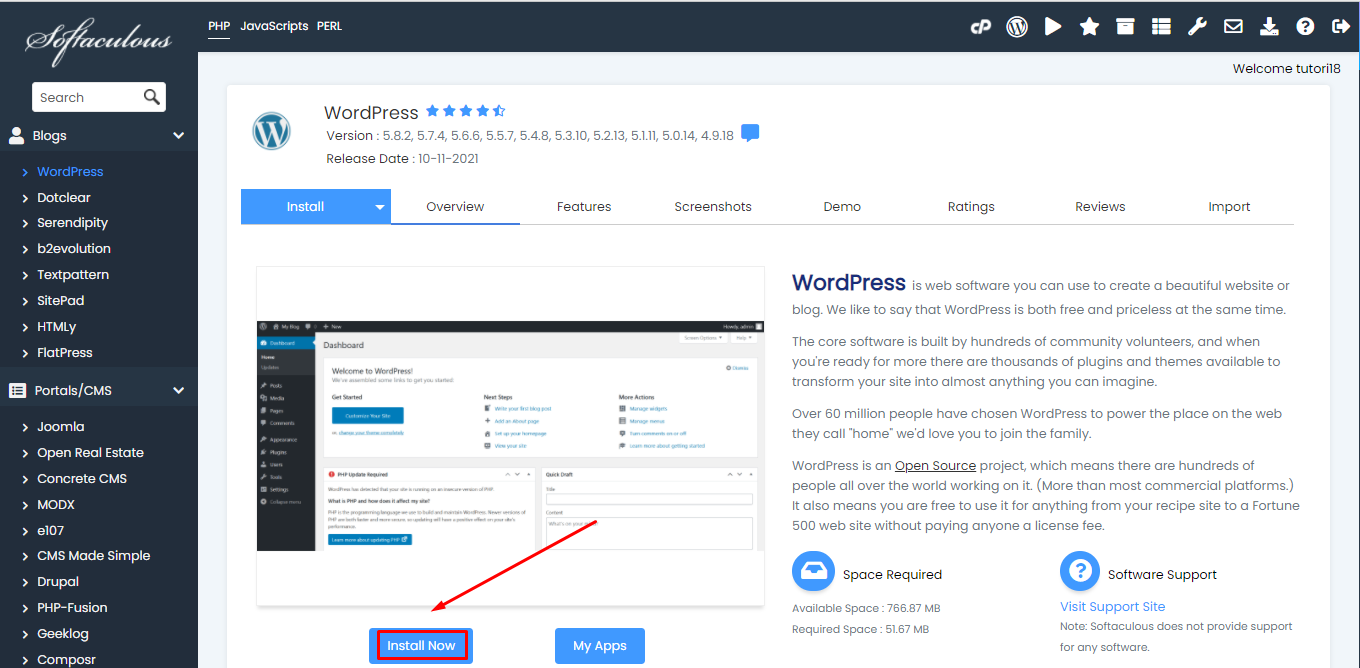The height and width of the screenshot is (668, 1360).
Task: Open the Visit Support Site link
Action: click(1112, 606)
